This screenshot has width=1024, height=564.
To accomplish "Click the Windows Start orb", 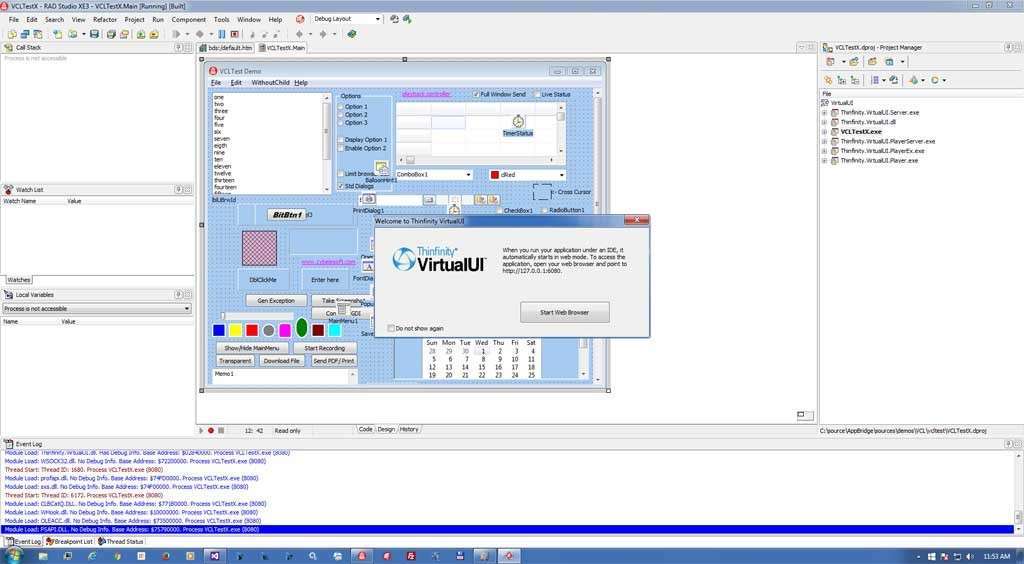I will 14,556.
